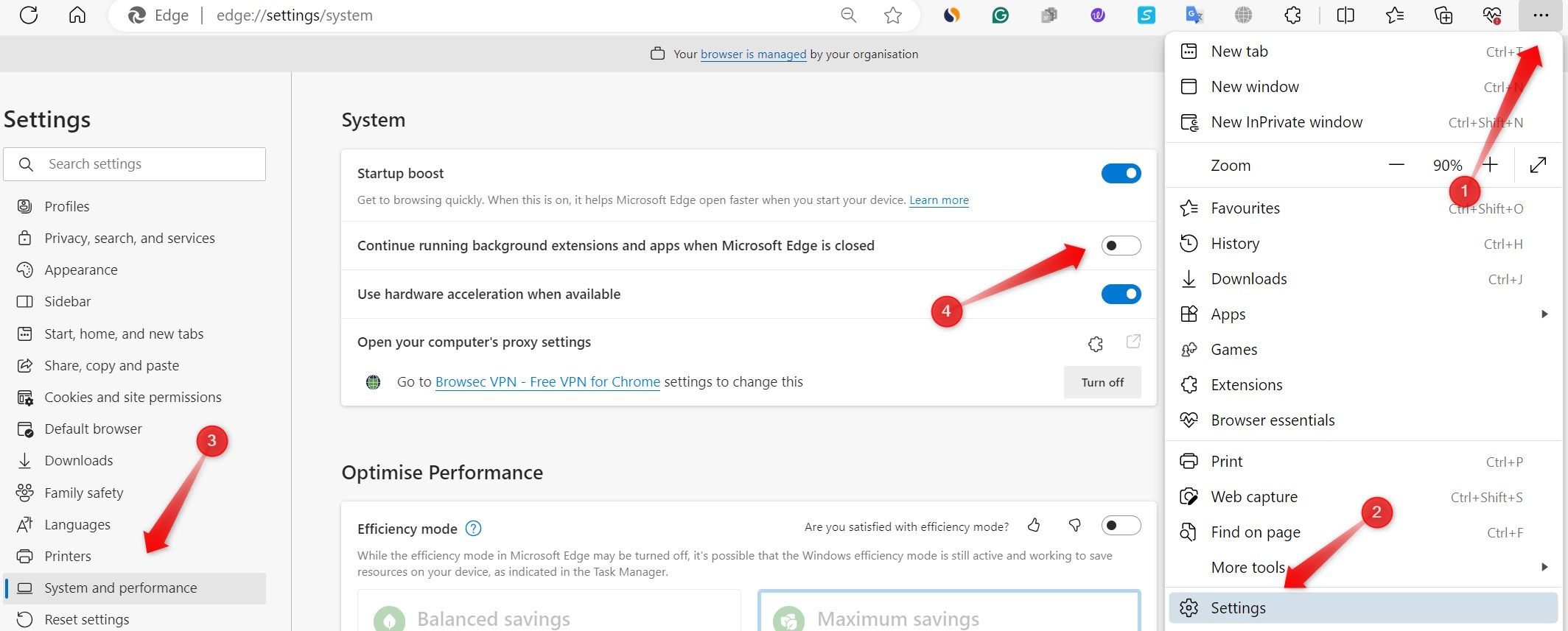The width and height of the screenshot is (1568, 631).
Task: Open Cookies and site permissions section
Action: 135,398
